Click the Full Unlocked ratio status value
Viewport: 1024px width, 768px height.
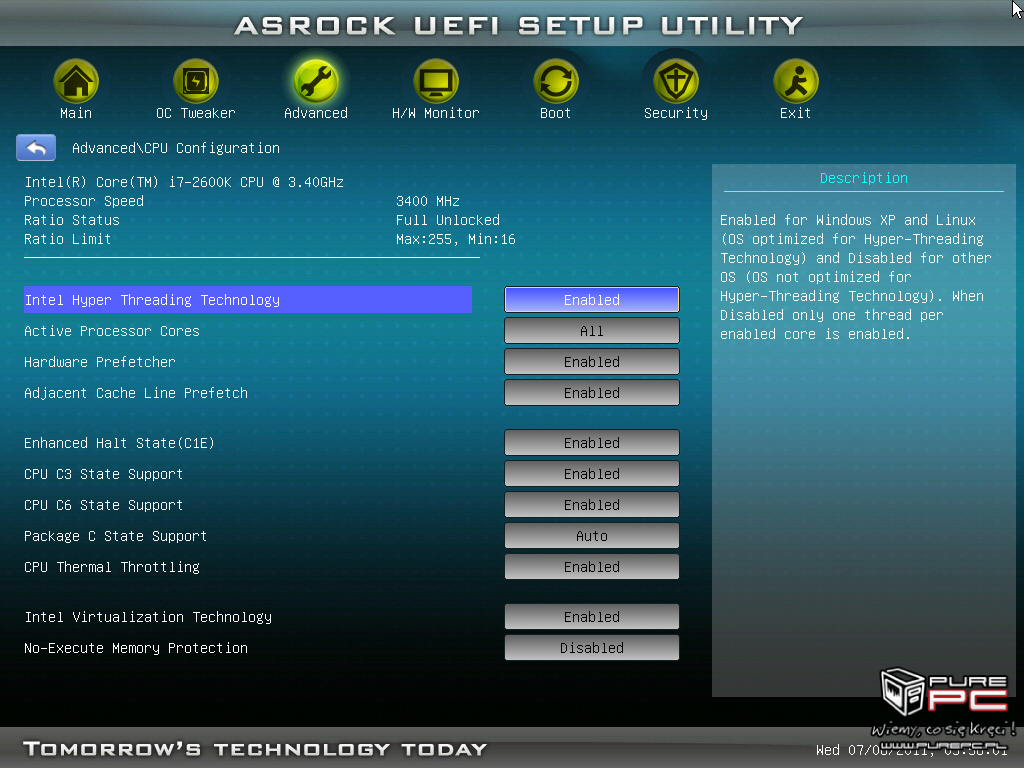coord(447,220)
